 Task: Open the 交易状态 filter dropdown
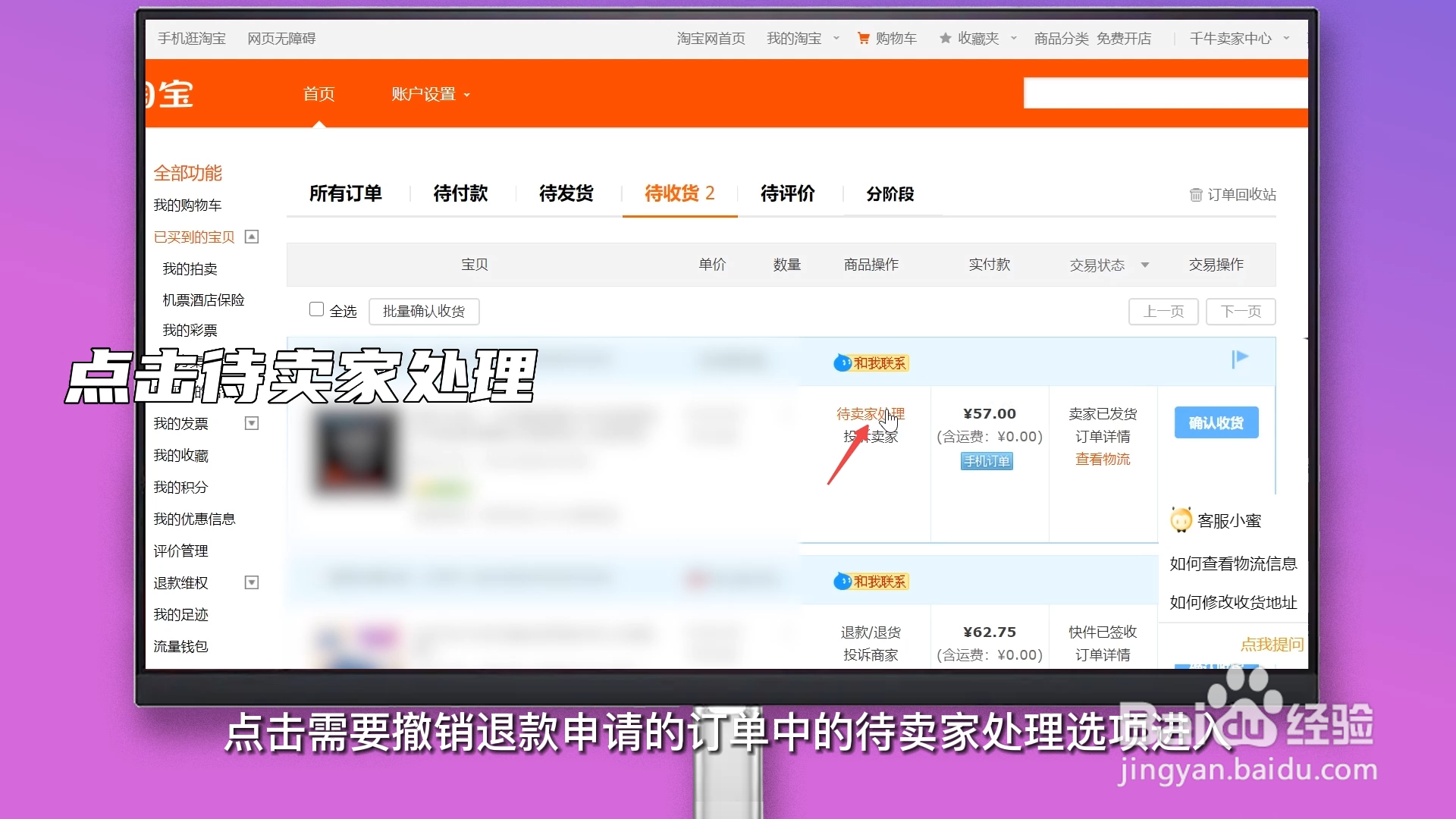pos(1145,265)
